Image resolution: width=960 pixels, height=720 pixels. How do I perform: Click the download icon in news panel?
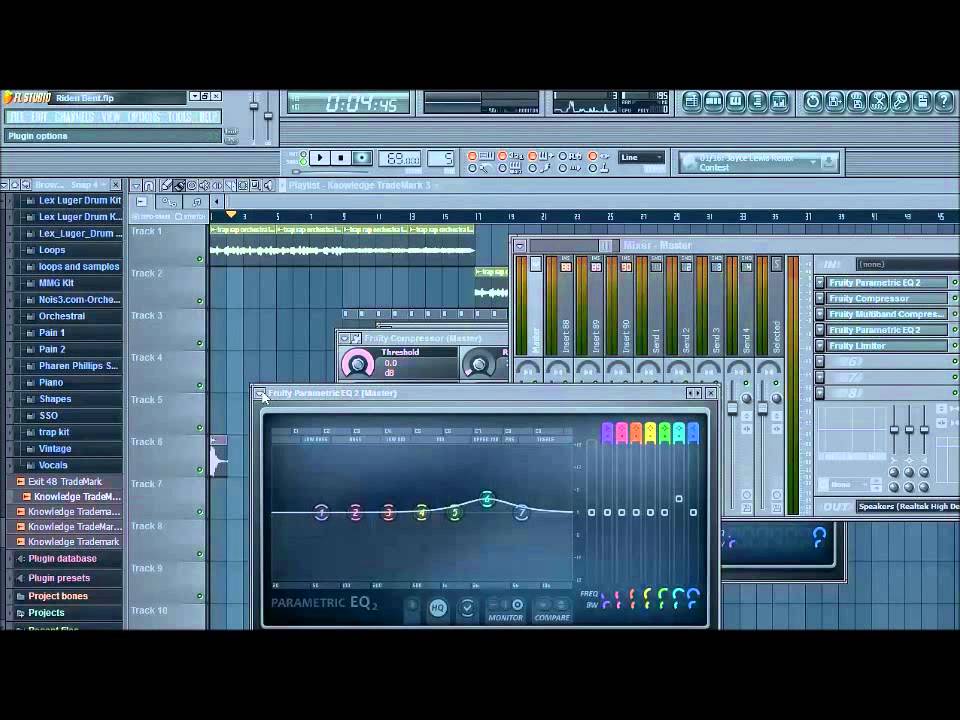828,163
